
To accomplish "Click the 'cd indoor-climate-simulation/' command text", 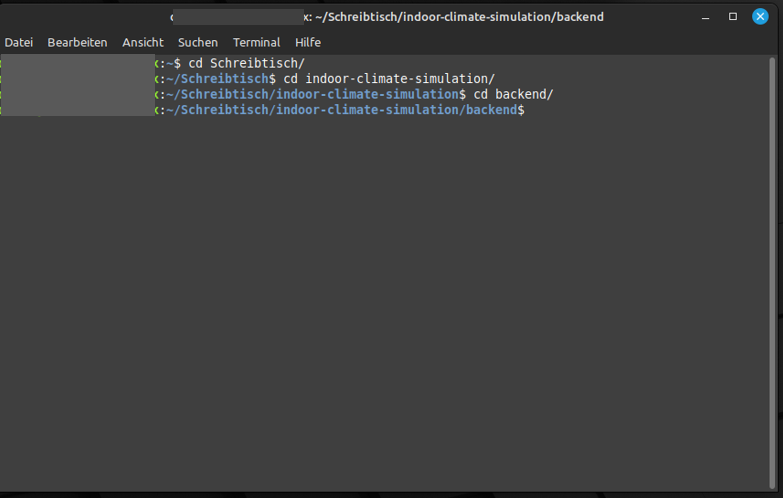I will point(389,79).
